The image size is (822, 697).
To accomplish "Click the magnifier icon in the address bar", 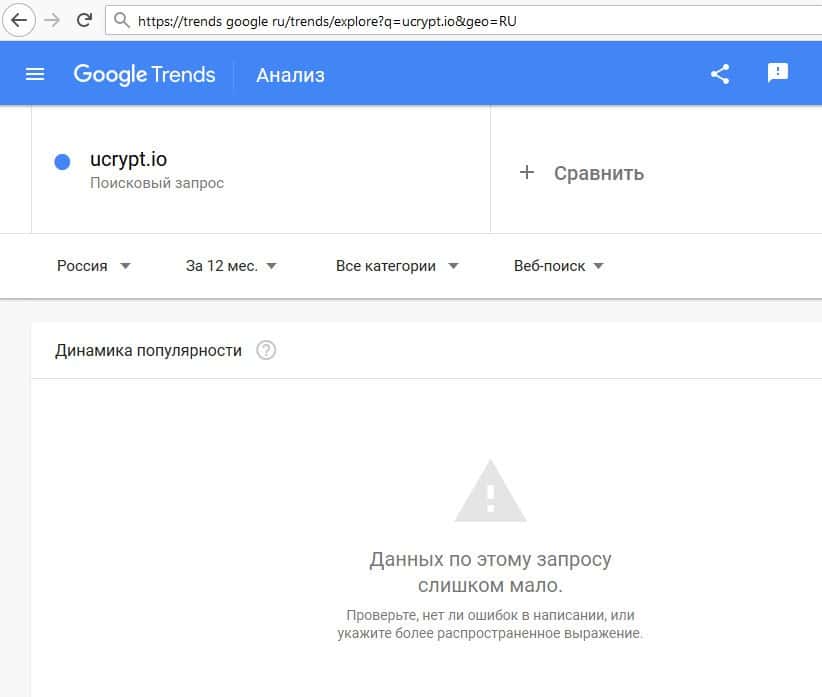I will [121, 20].
